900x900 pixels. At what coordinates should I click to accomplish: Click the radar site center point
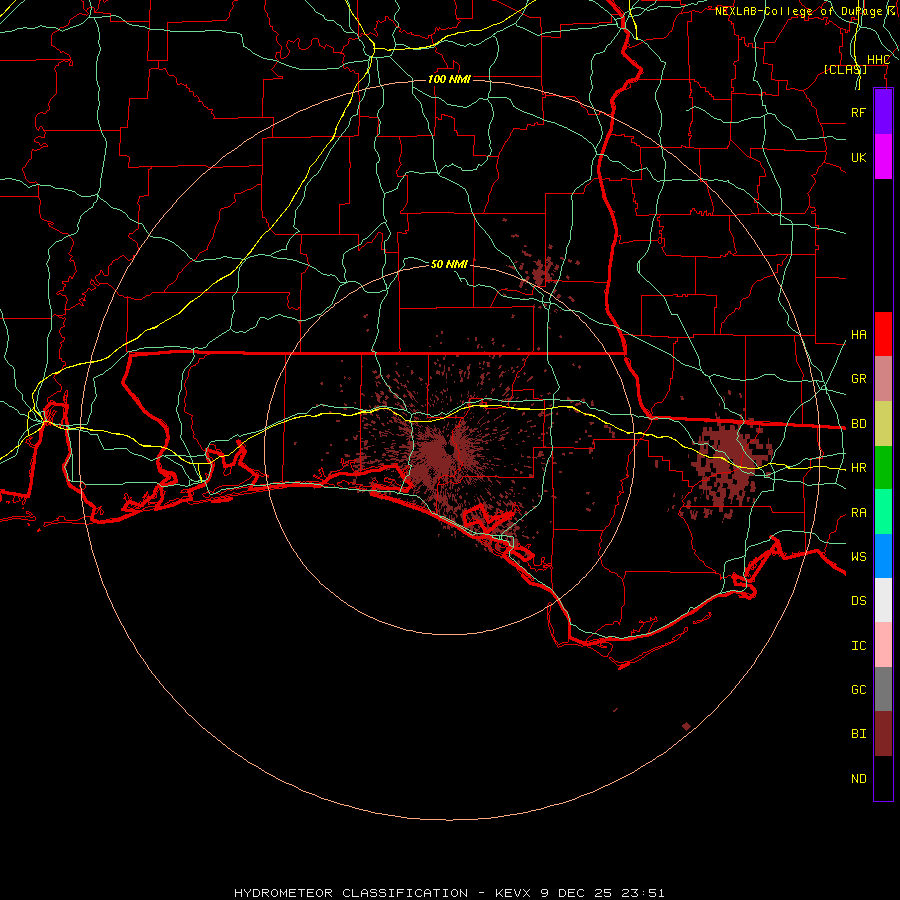coord(450,449)
